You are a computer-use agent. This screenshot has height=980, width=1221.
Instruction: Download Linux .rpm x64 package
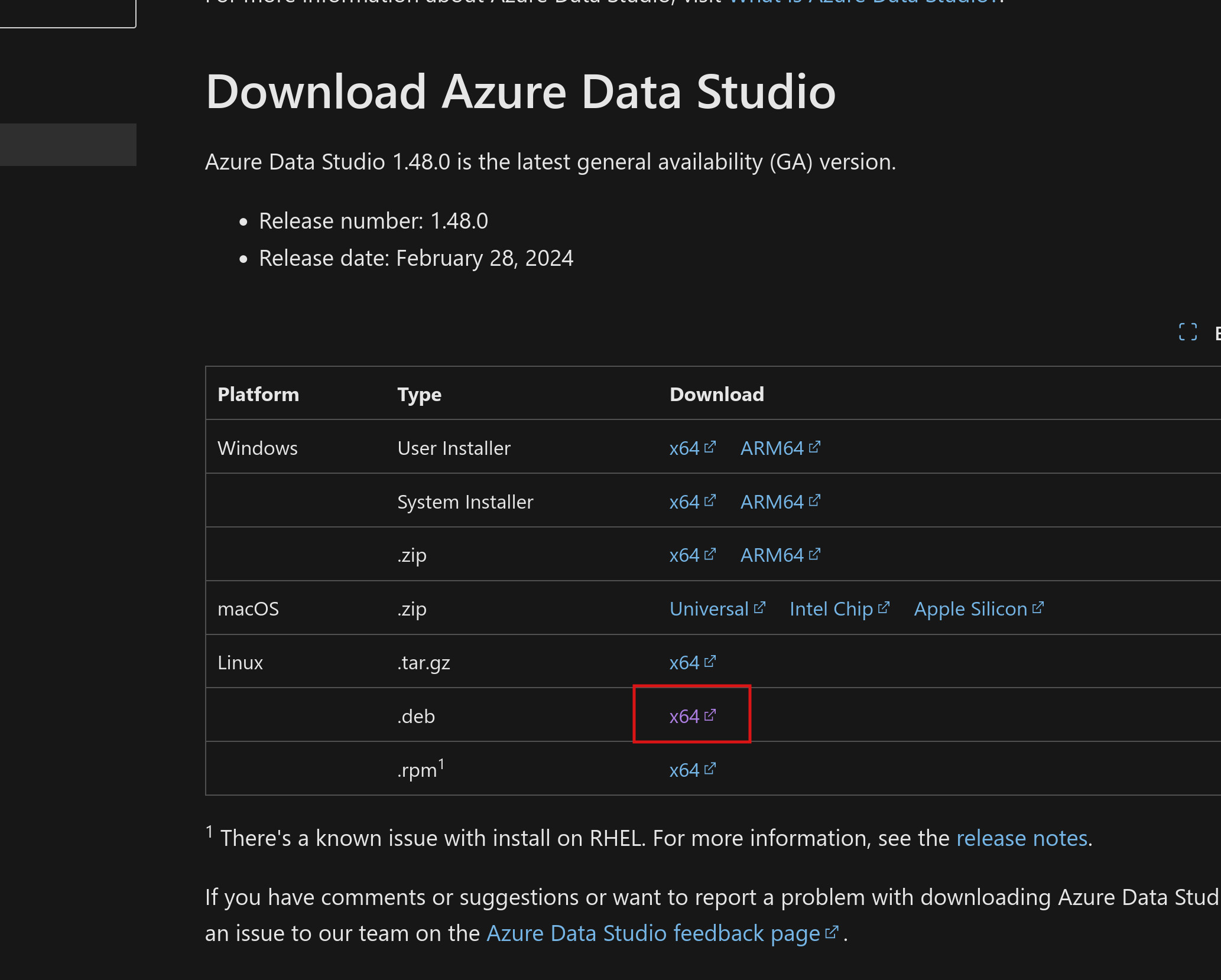[684, 770]
